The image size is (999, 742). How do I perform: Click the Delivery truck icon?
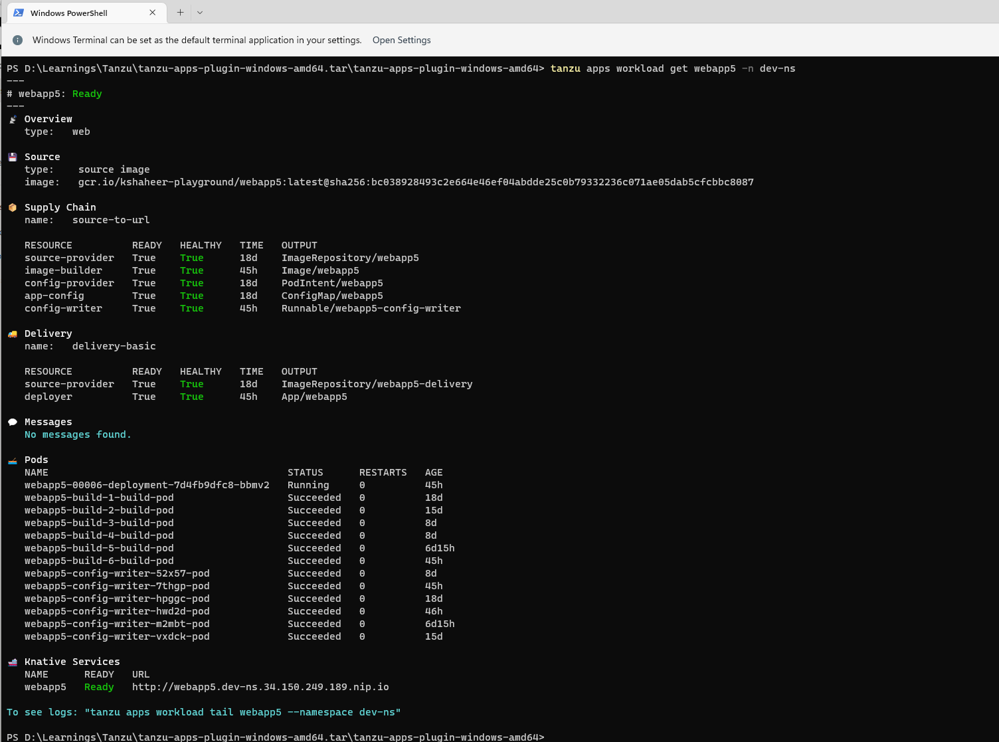(13, 334)
